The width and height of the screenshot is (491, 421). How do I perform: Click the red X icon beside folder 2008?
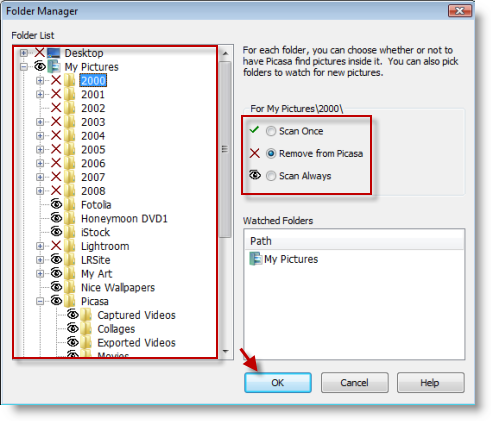(x=56, y=191)
